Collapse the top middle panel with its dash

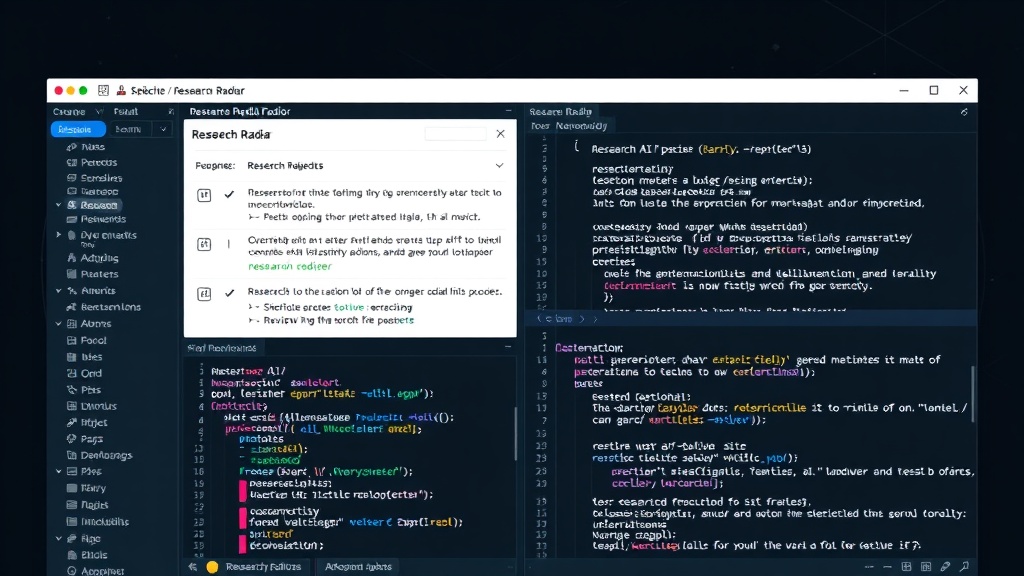508,112
